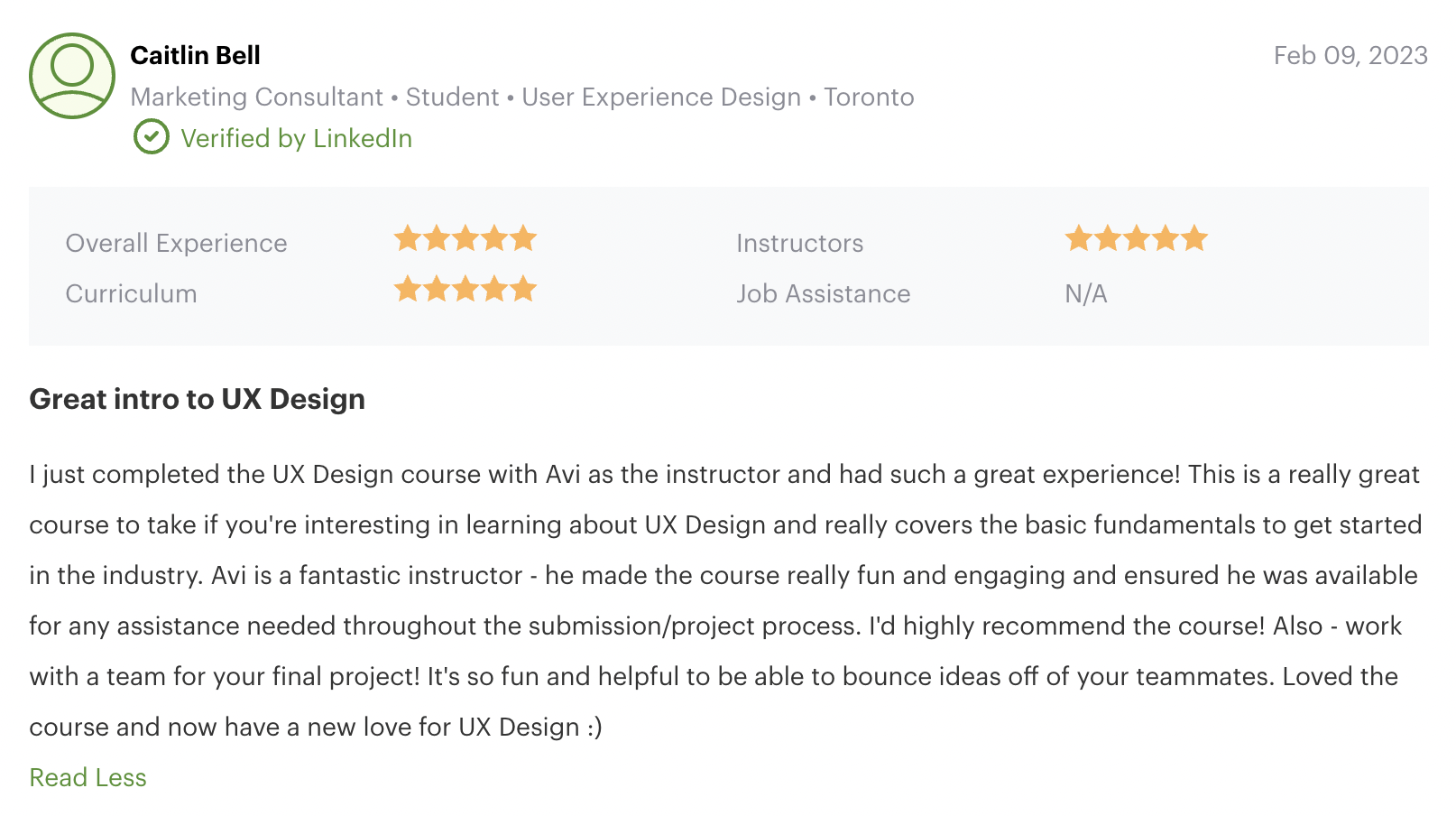Click the Toronto location label

click(x=869, y=97)
